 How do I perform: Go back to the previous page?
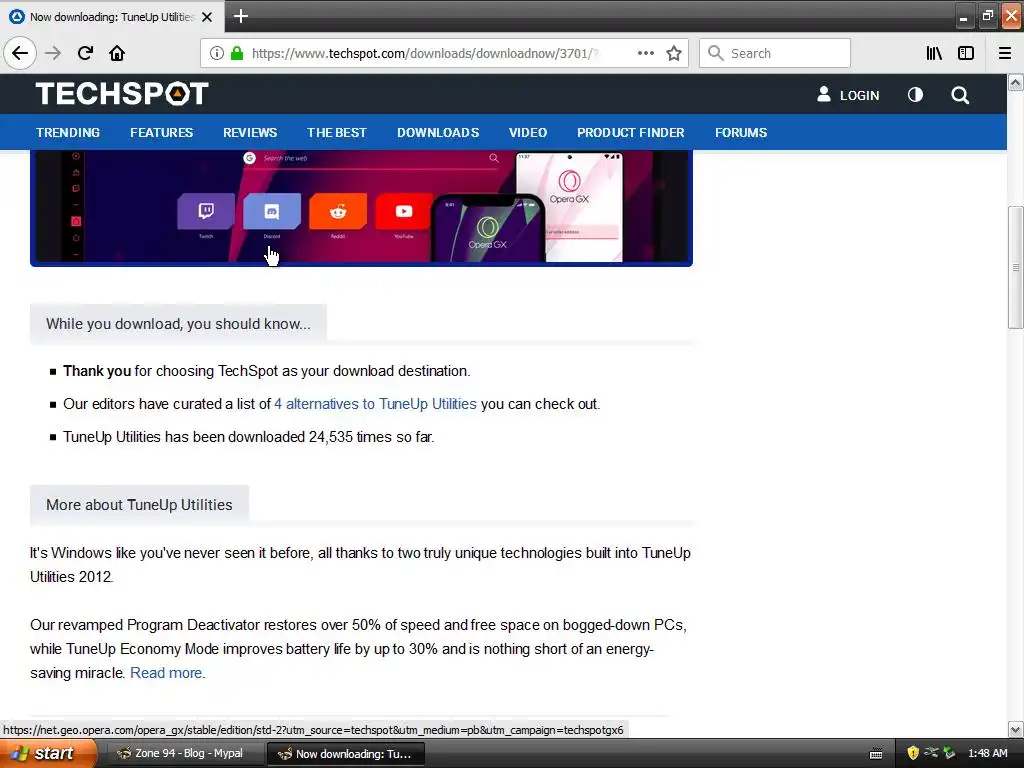20,53
